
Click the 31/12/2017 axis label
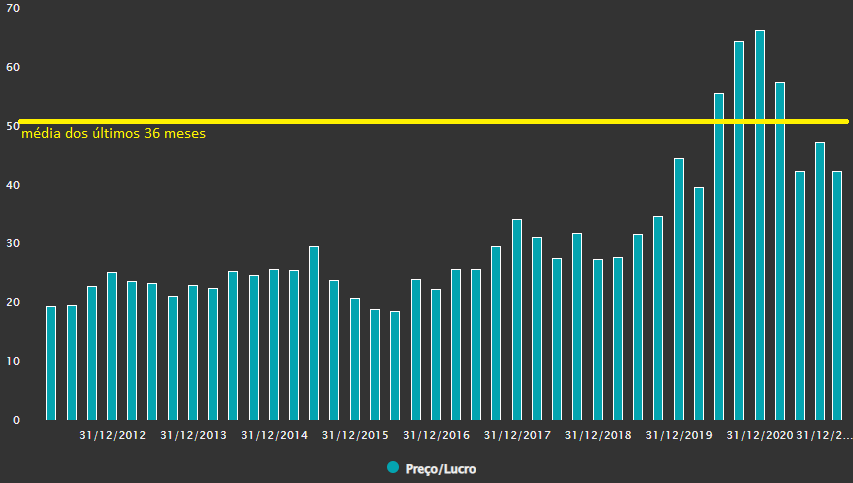coord(517,435)
